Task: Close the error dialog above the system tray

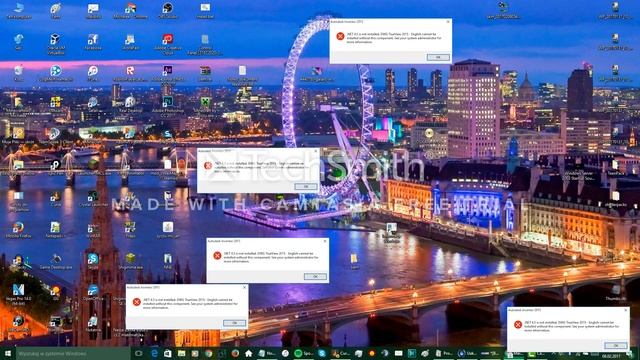Action: point(626,310)
